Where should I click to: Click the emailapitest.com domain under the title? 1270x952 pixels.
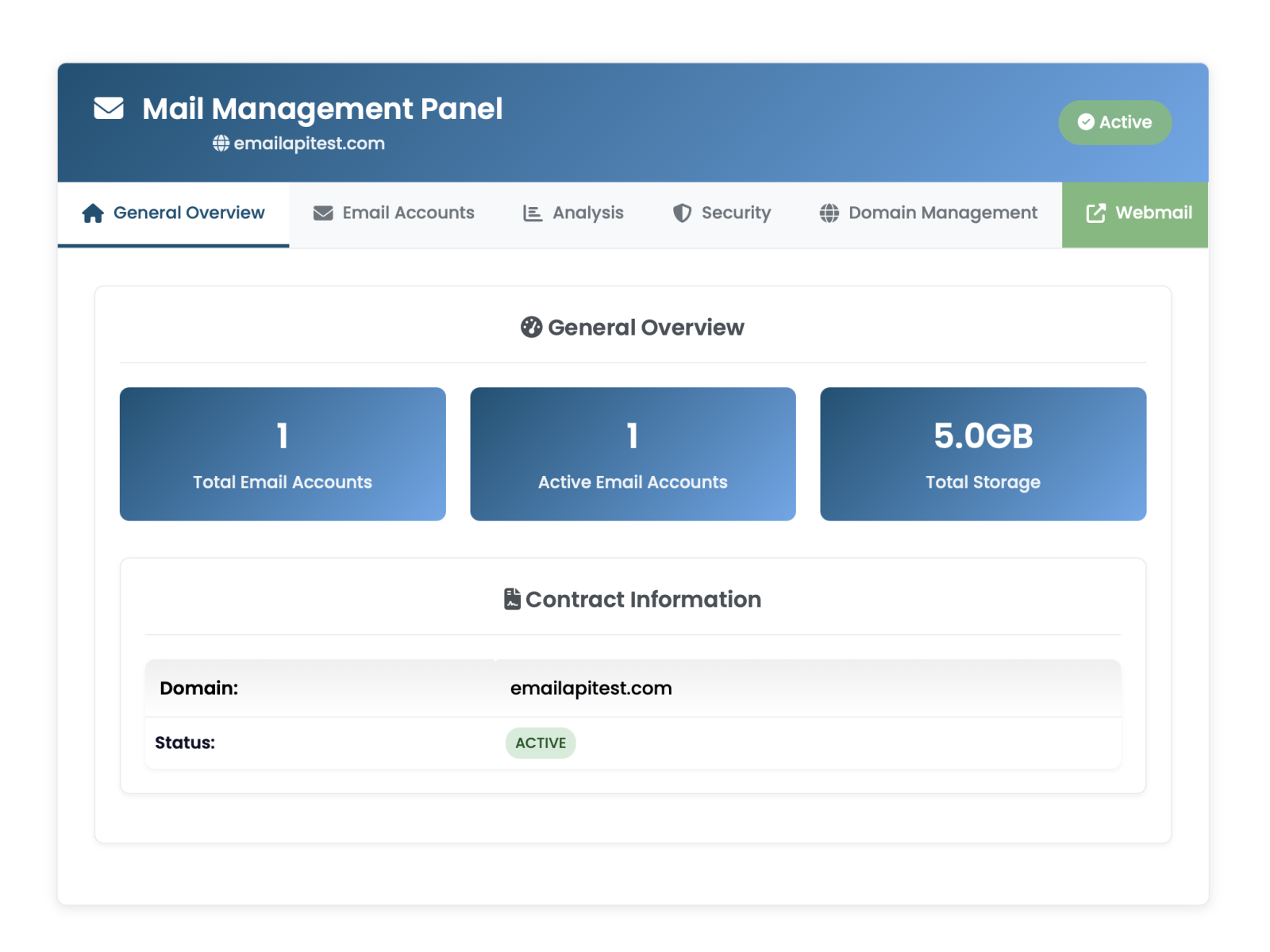tap(309, 144)
